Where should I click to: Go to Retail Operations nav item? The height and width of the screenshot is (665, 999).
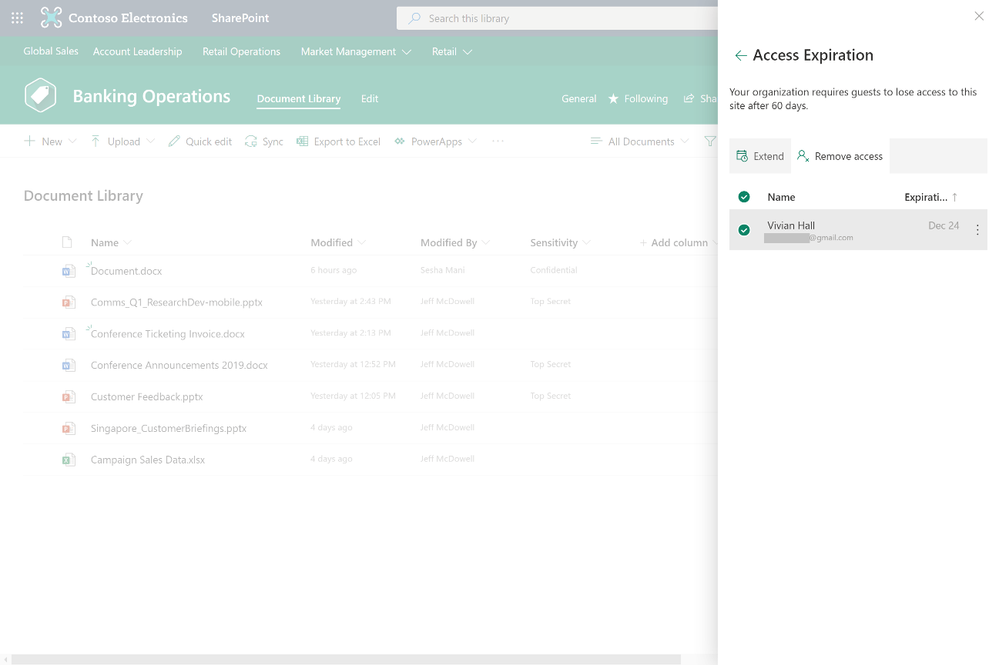(241, 52)
